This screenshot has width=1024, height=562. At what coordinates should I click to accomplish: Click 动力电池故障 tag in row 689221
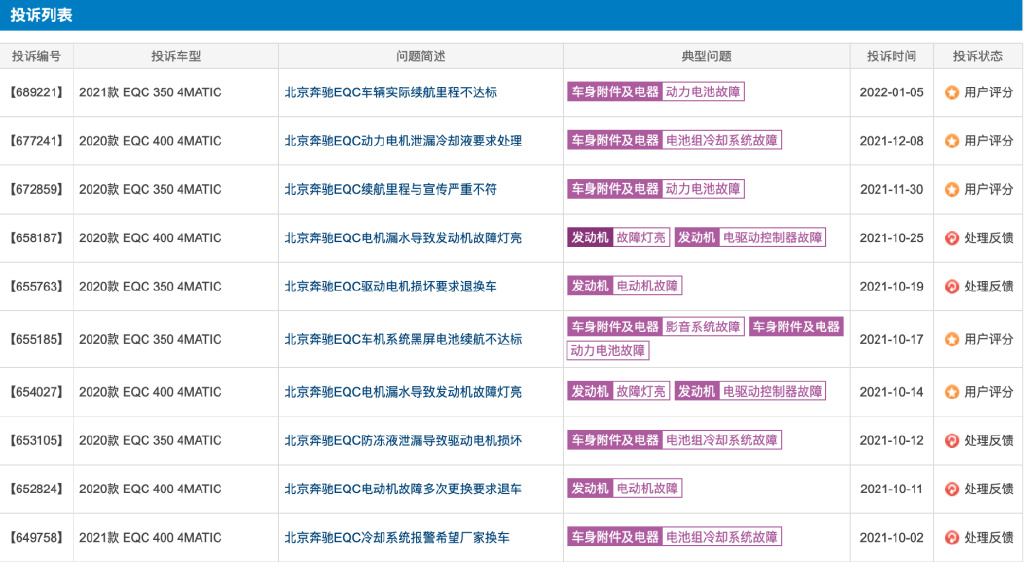703,92
